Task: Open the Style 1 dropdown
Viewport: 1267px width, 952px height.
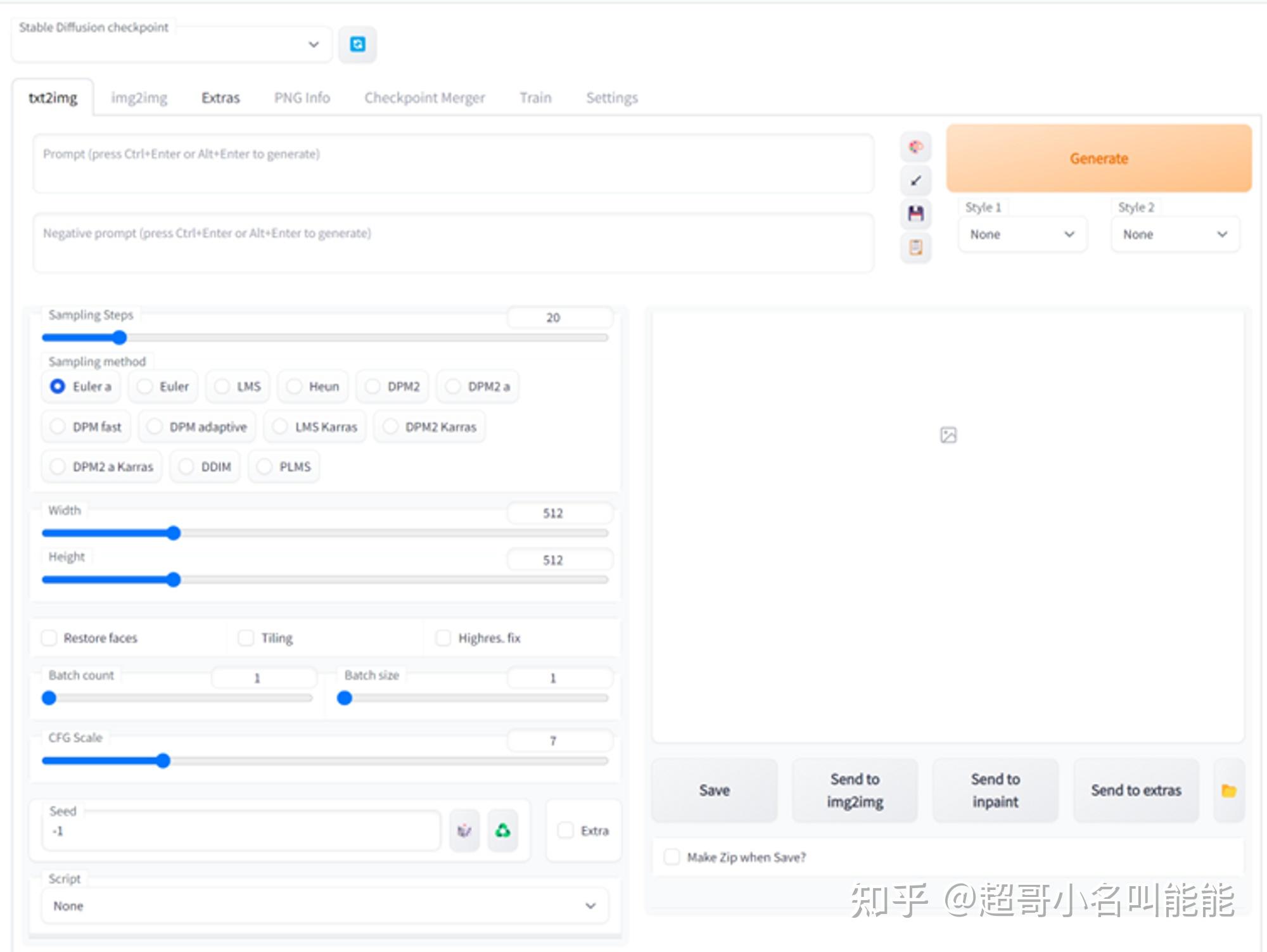Action: pos(1022,234)
